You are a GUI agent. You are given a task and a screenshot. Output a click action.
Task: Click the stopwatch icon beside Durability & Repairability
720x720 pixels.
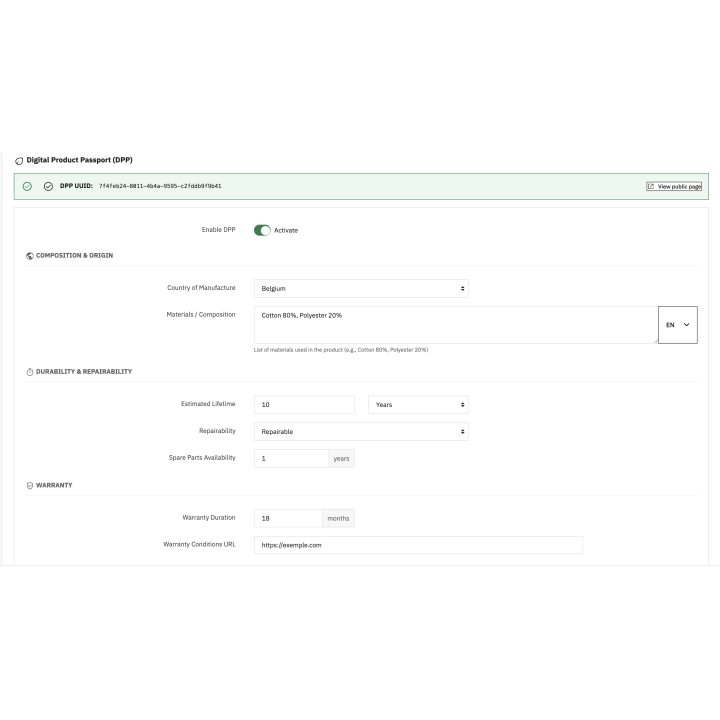[30, 372]
